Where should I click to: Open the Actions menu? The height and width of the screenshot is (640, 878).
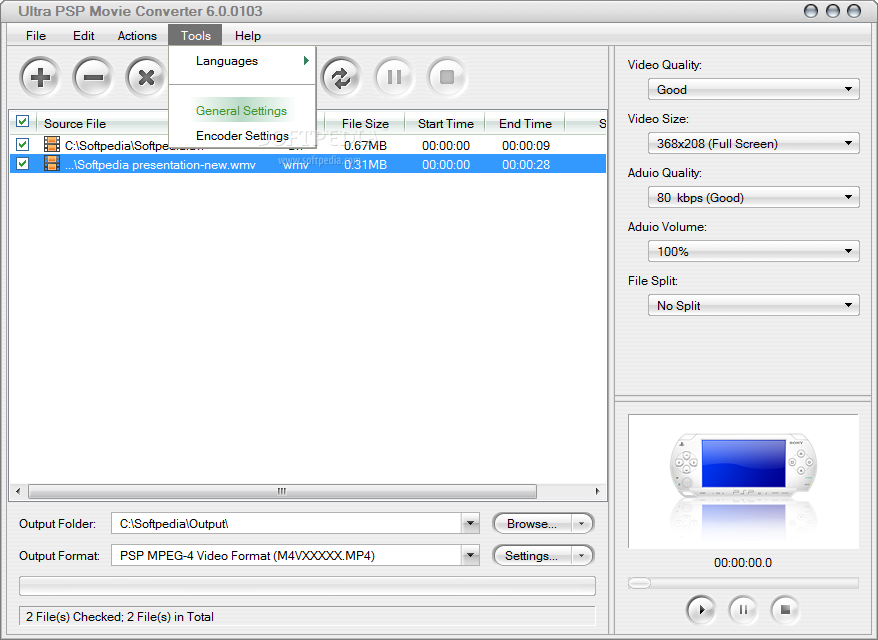(137, 35)
